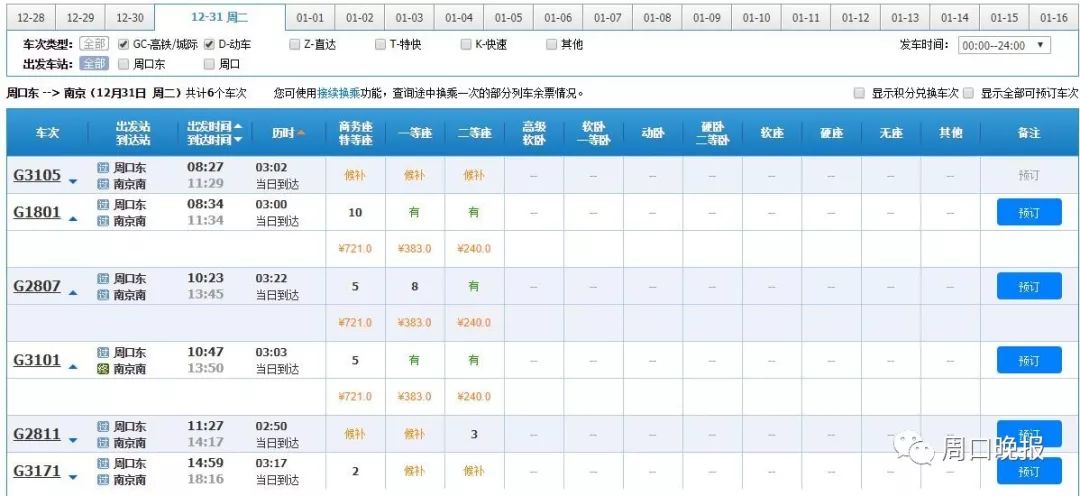Click train number G3101 link
The image size is (1080, 496).
37,360
